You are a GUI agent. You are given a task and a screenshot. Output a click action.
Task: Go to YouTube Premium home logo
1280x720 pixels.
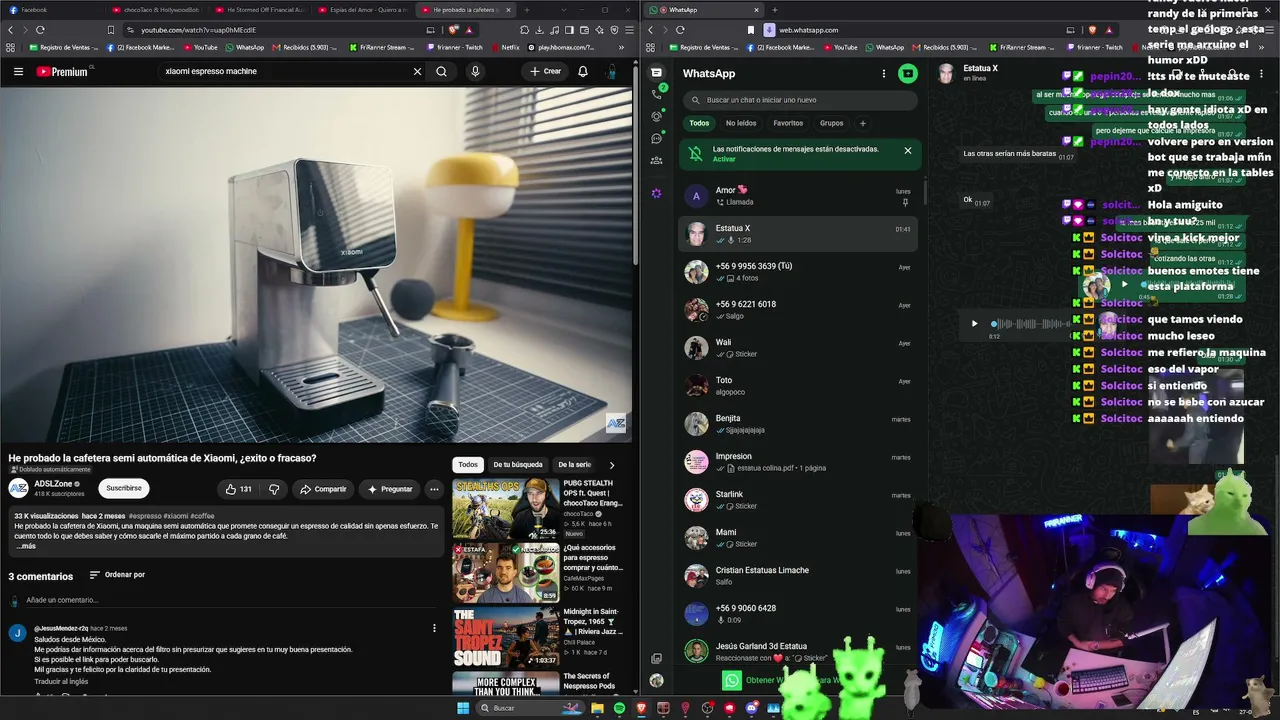[62, 72]
